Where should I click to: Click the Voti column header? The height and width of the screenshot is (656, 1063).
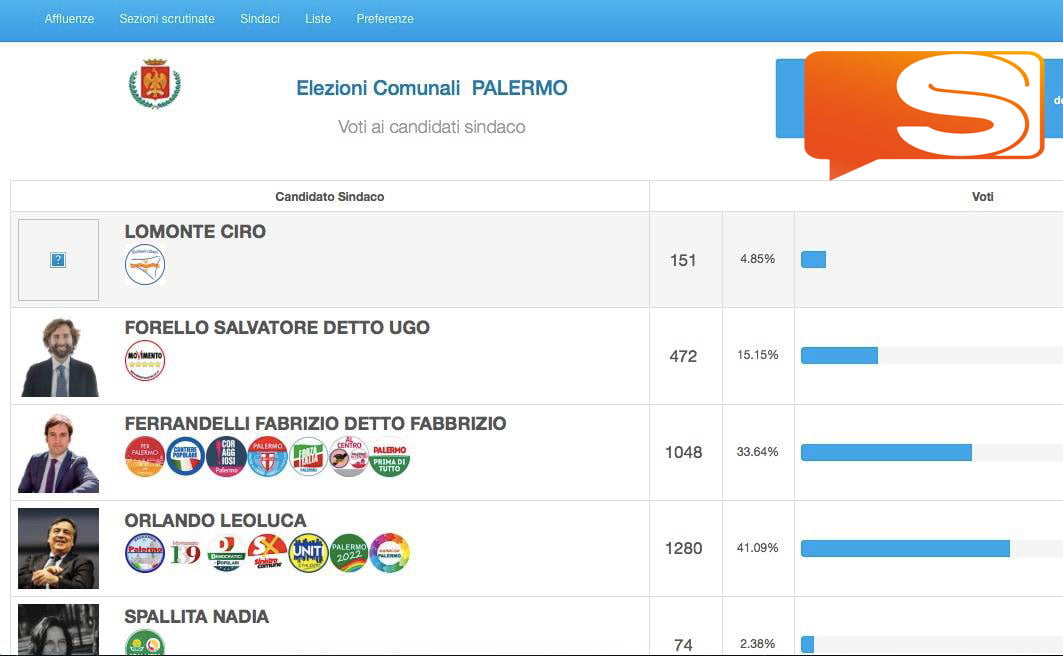coord(982,197)
